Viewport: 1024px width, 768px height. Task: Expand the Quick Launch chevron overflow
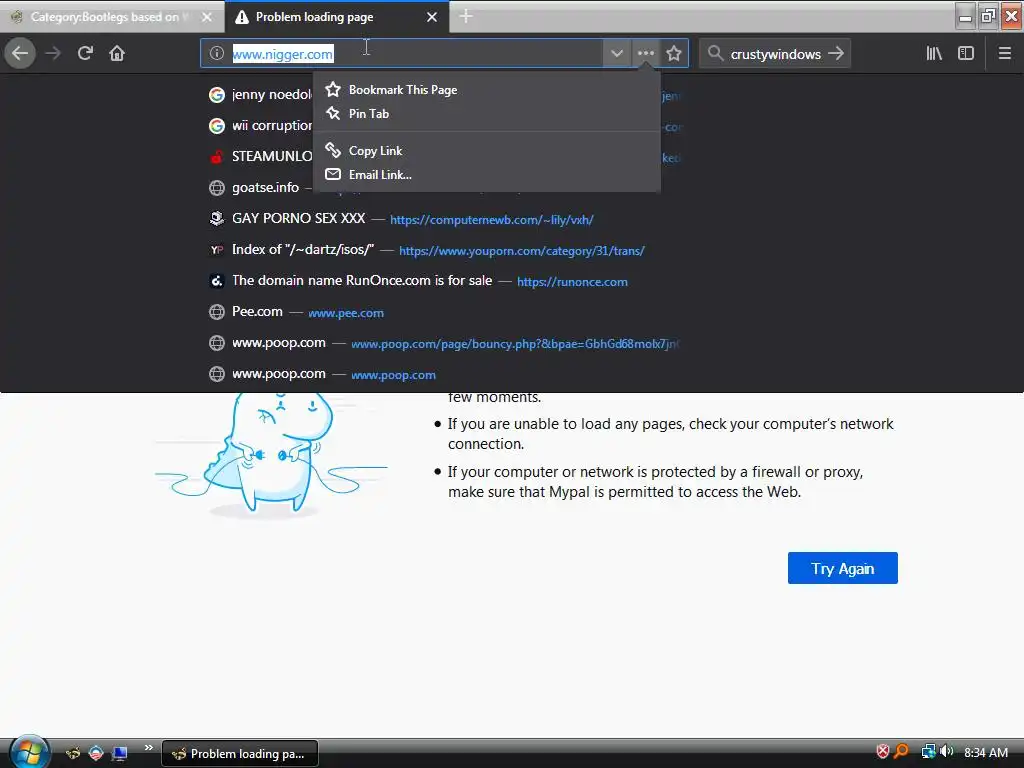click(148, 748)
